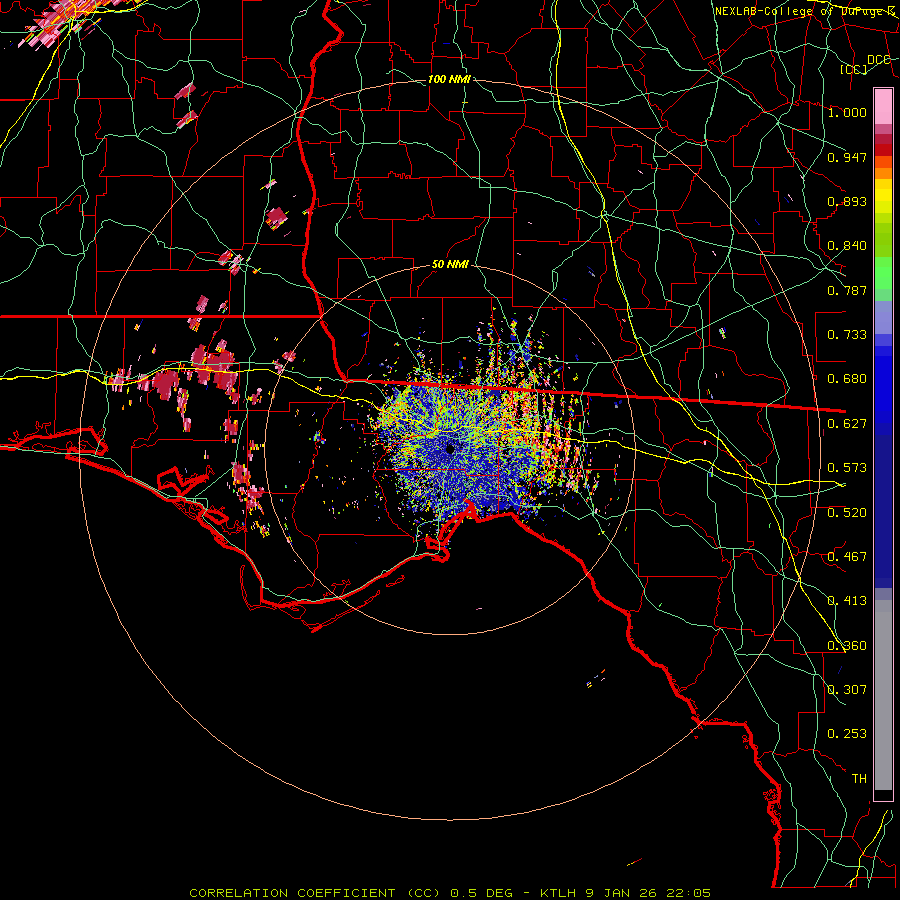The height and width of the screenshot is (900, 900).
Task: Select the 0.253 legend value
Action: pyautogui.click(x=847, y=734)
